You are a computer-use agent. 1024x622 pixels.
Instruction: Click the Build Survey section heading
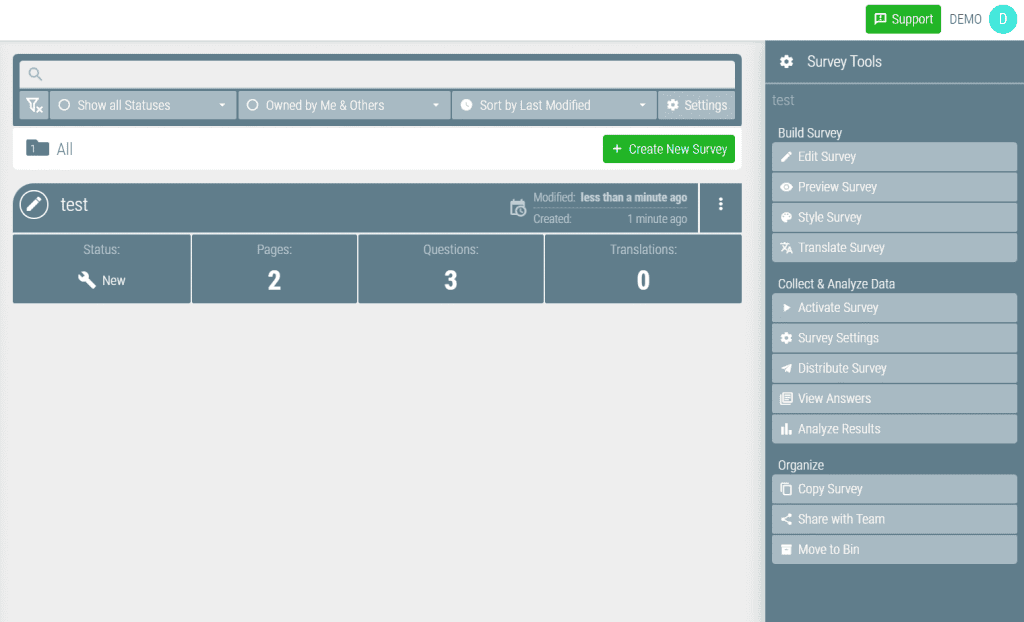click(810, 133)
